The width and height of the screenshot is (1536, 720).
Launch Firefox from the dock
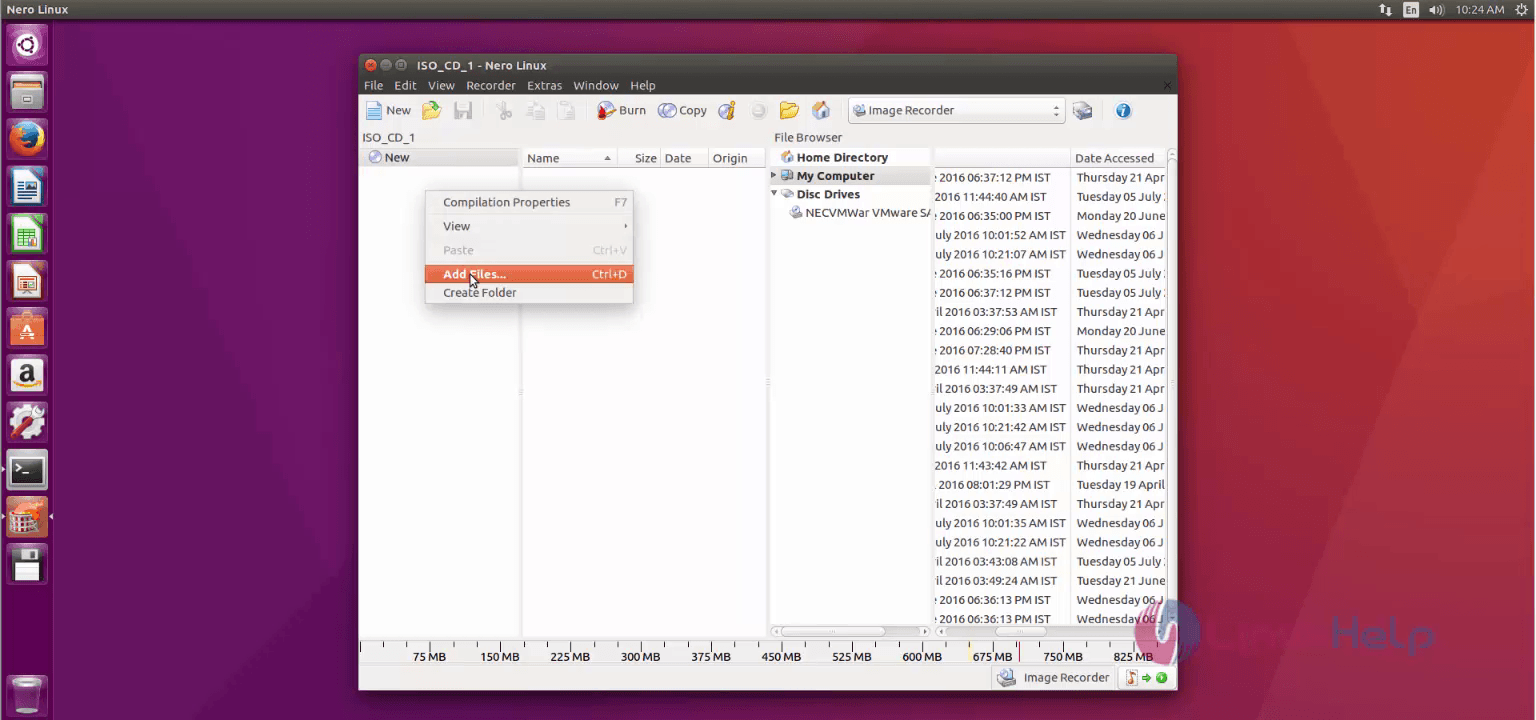pos(27,139)
